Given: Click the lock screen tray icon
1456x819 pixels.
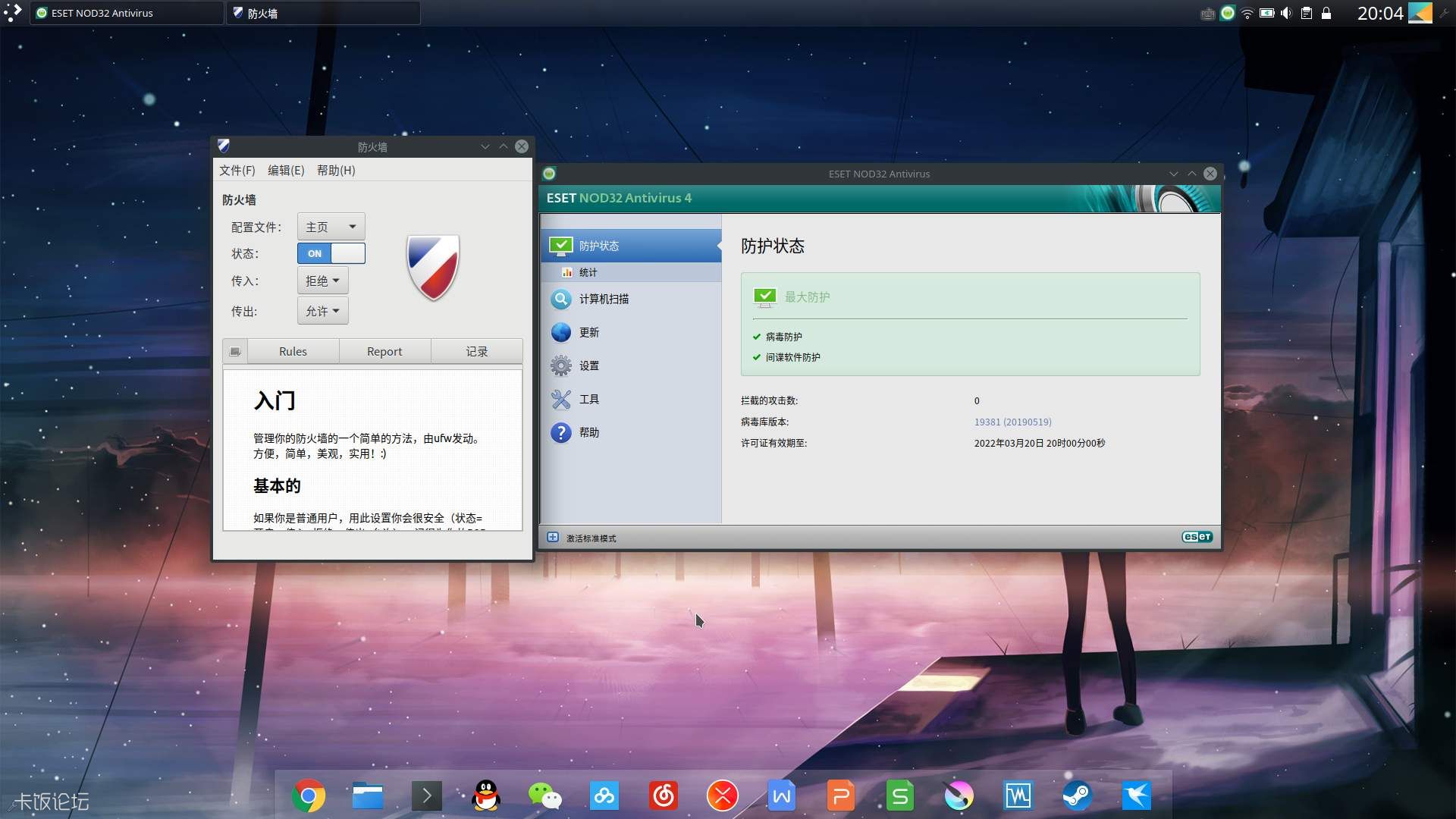Looking at the screenshot, I should tap(1326, 14).
